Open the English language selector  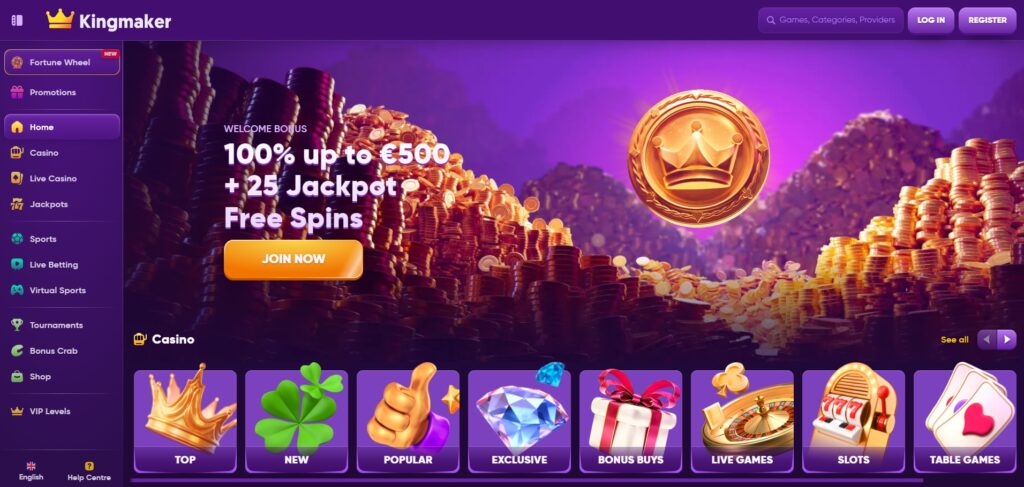[x=31, y=471]
